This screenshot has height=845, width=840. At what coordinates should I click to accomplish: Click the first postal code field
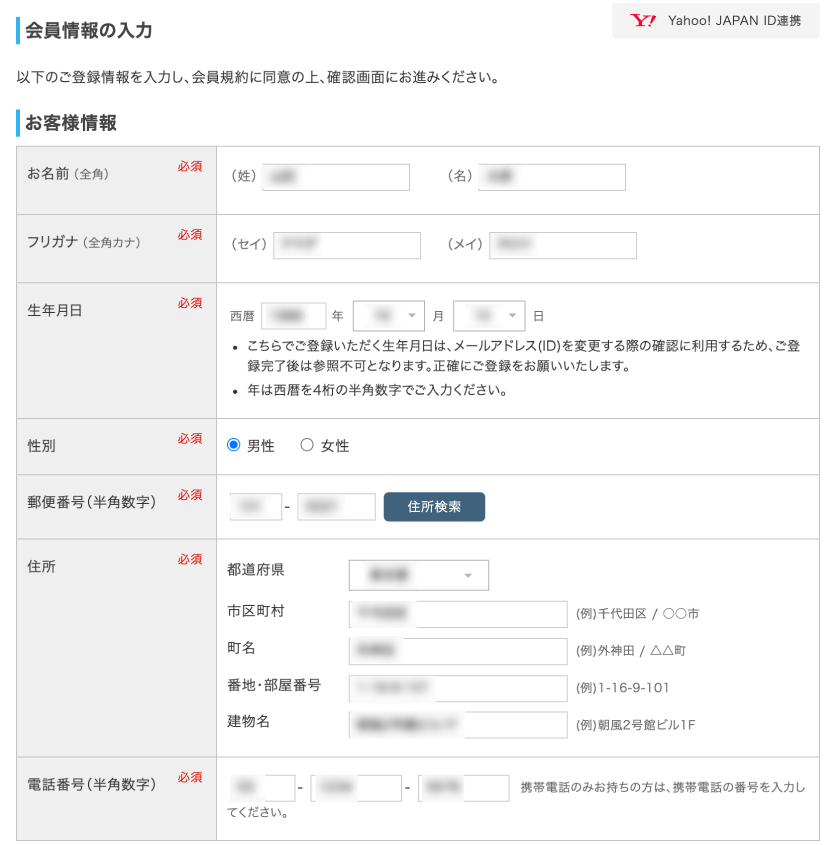click(255, 507)
